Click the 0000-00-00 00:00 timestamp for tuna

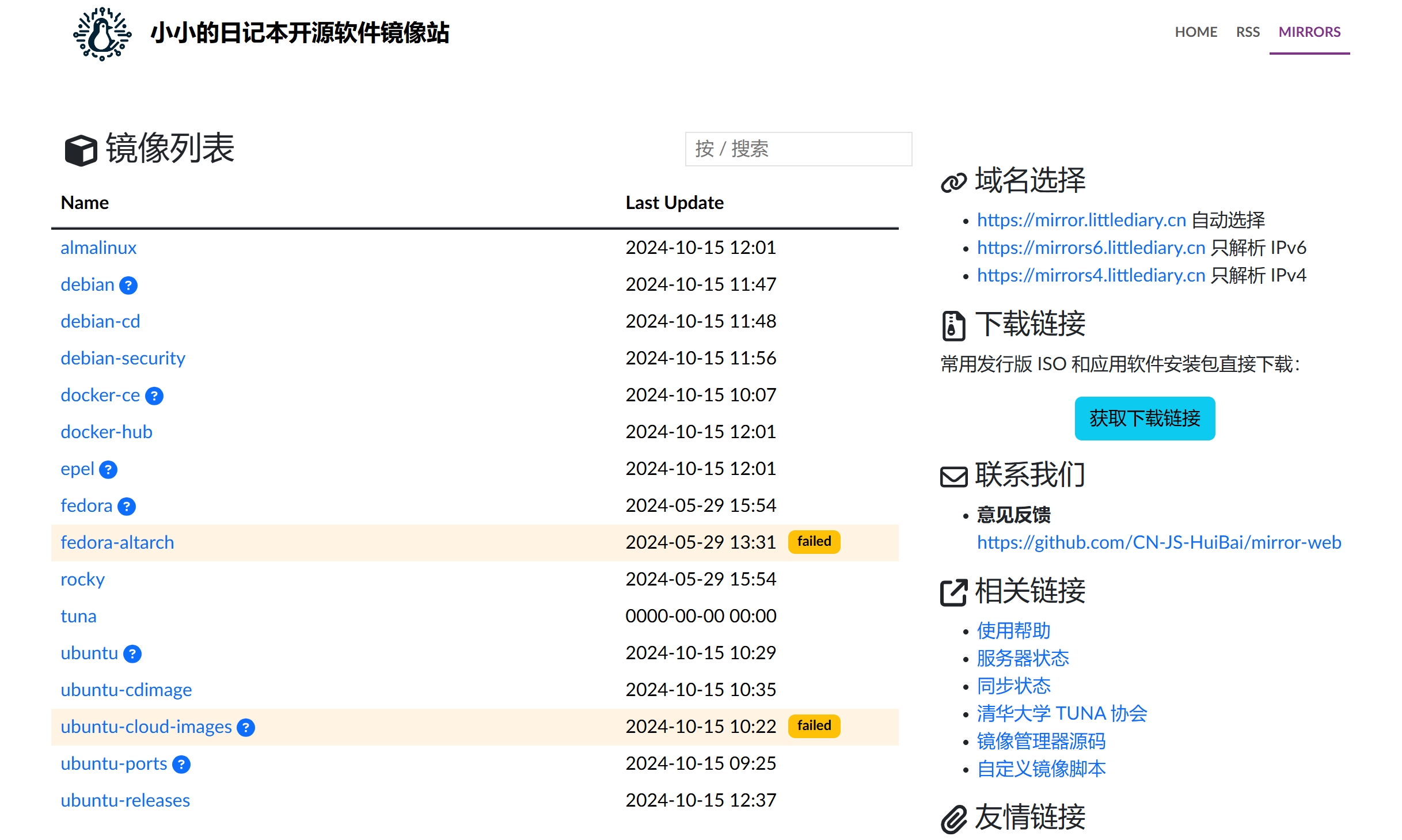tap(701, 616)
